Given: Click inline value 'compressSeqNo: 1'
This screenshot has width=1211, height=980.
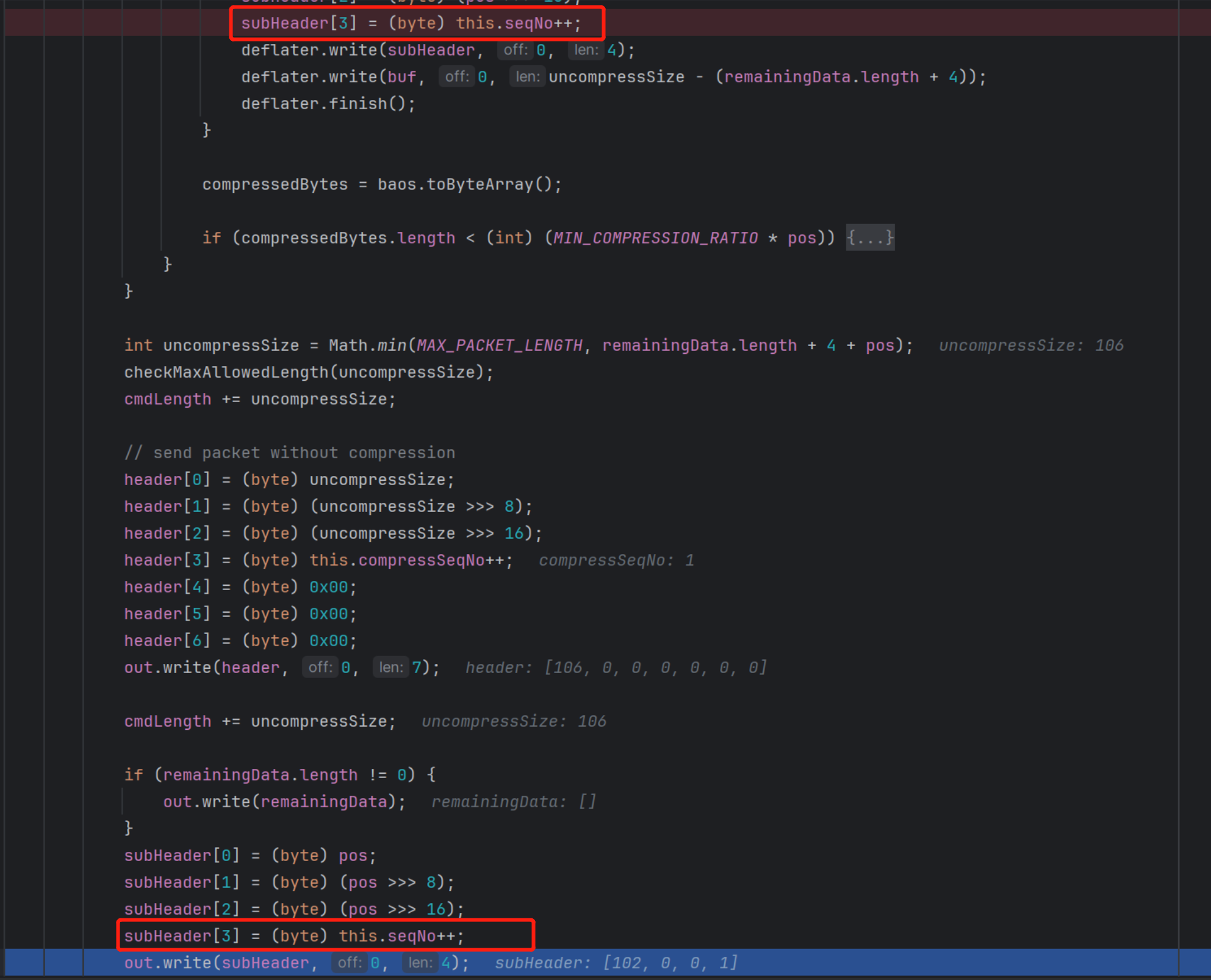Looking at the screenshot, I should (616, 560).
